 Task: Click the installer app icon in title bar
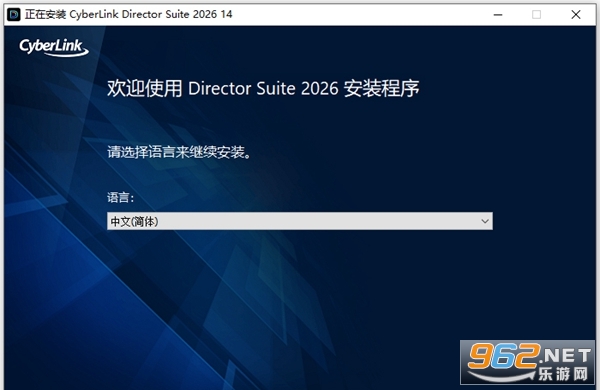pyautogui.click(x=14, y=15)
